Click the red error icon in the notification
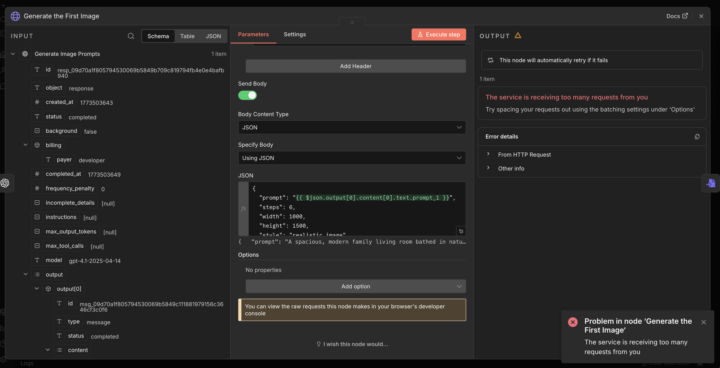The image size is (720, 368). (x=573, y=322)
